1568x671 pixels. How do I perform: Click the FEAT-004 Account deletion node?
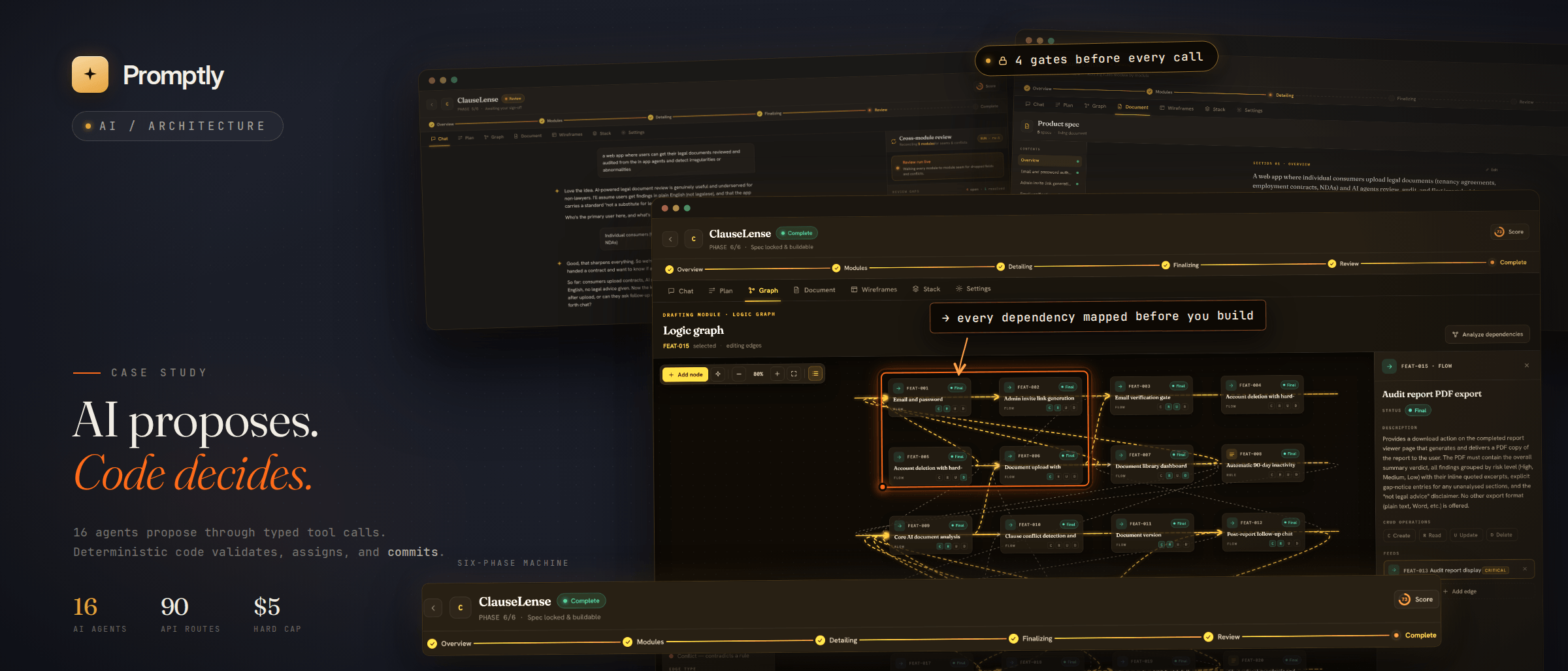[1263, 395]
